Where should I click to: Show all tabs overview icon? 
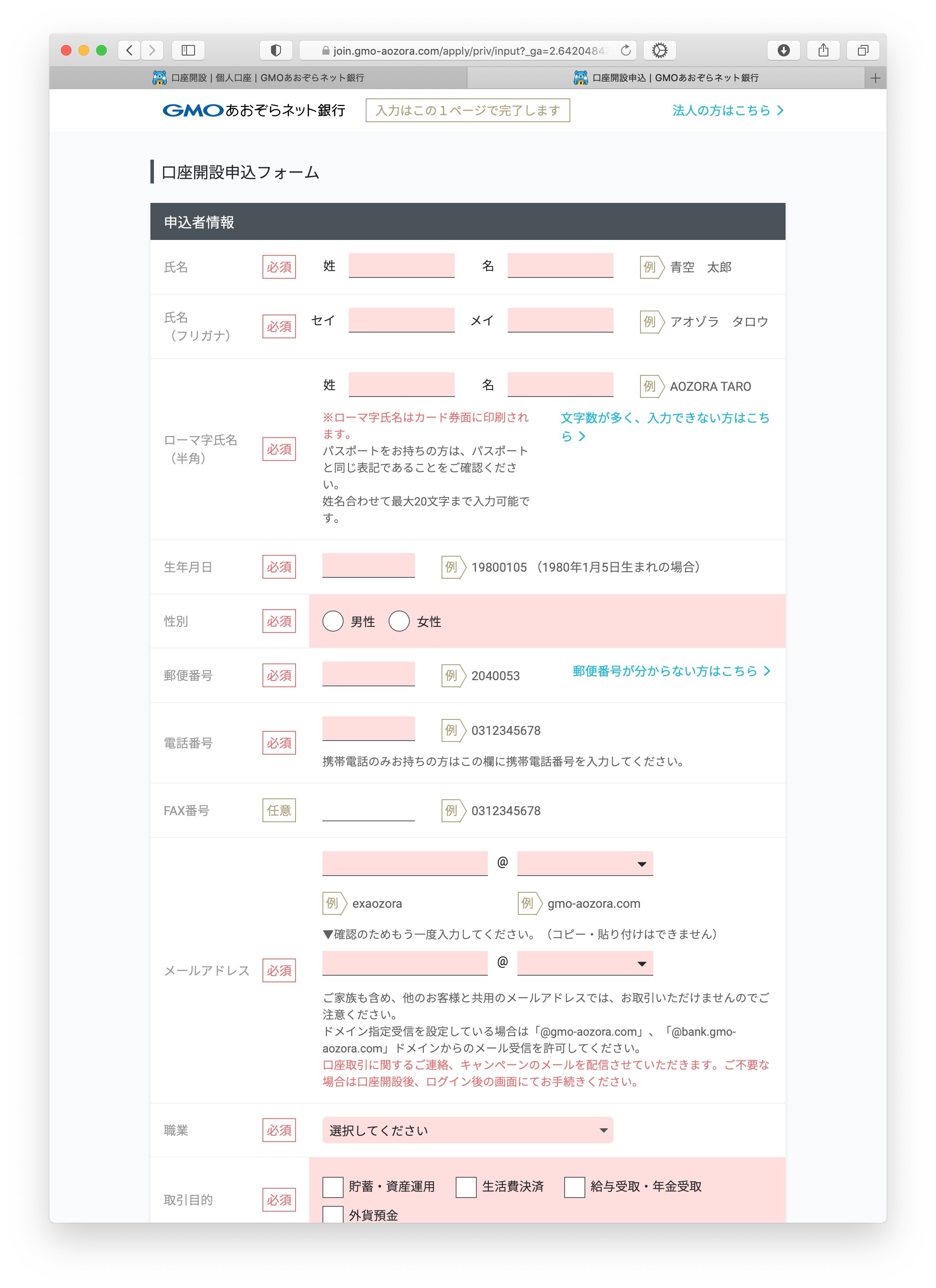pyautogui.click(x=863, y=50)
